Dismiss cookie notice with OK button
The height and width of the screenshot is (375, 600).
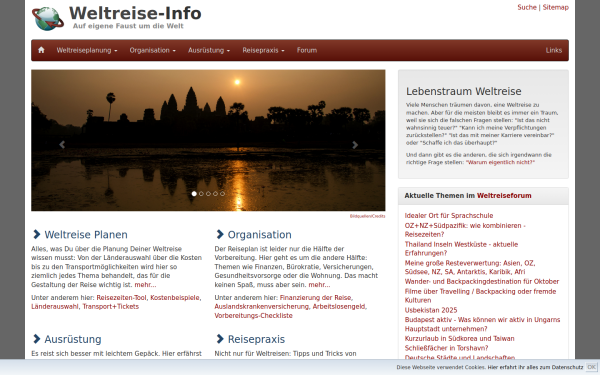point(591,367)
